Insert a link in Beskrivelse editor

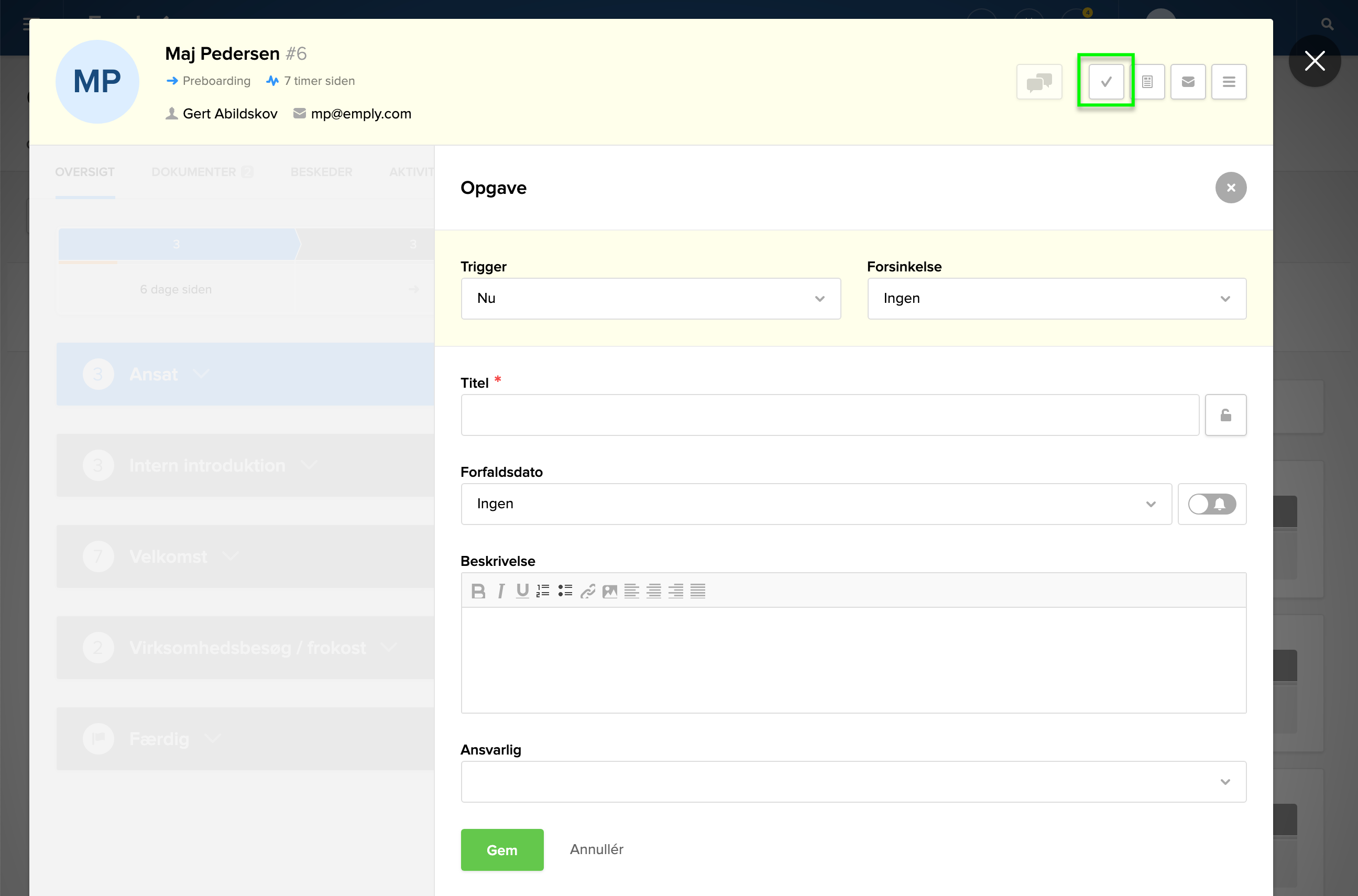[x=587, y=591]
